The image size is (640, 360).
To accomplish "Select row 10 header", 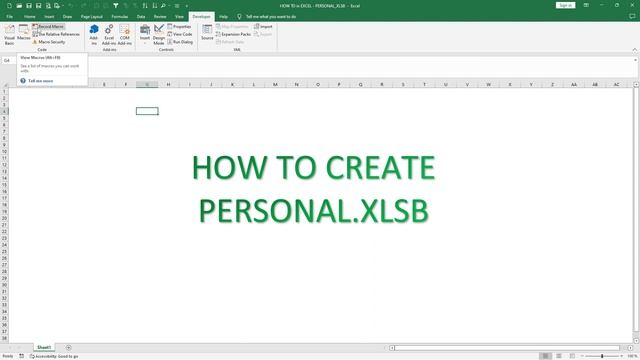I will tap(4, 151).
